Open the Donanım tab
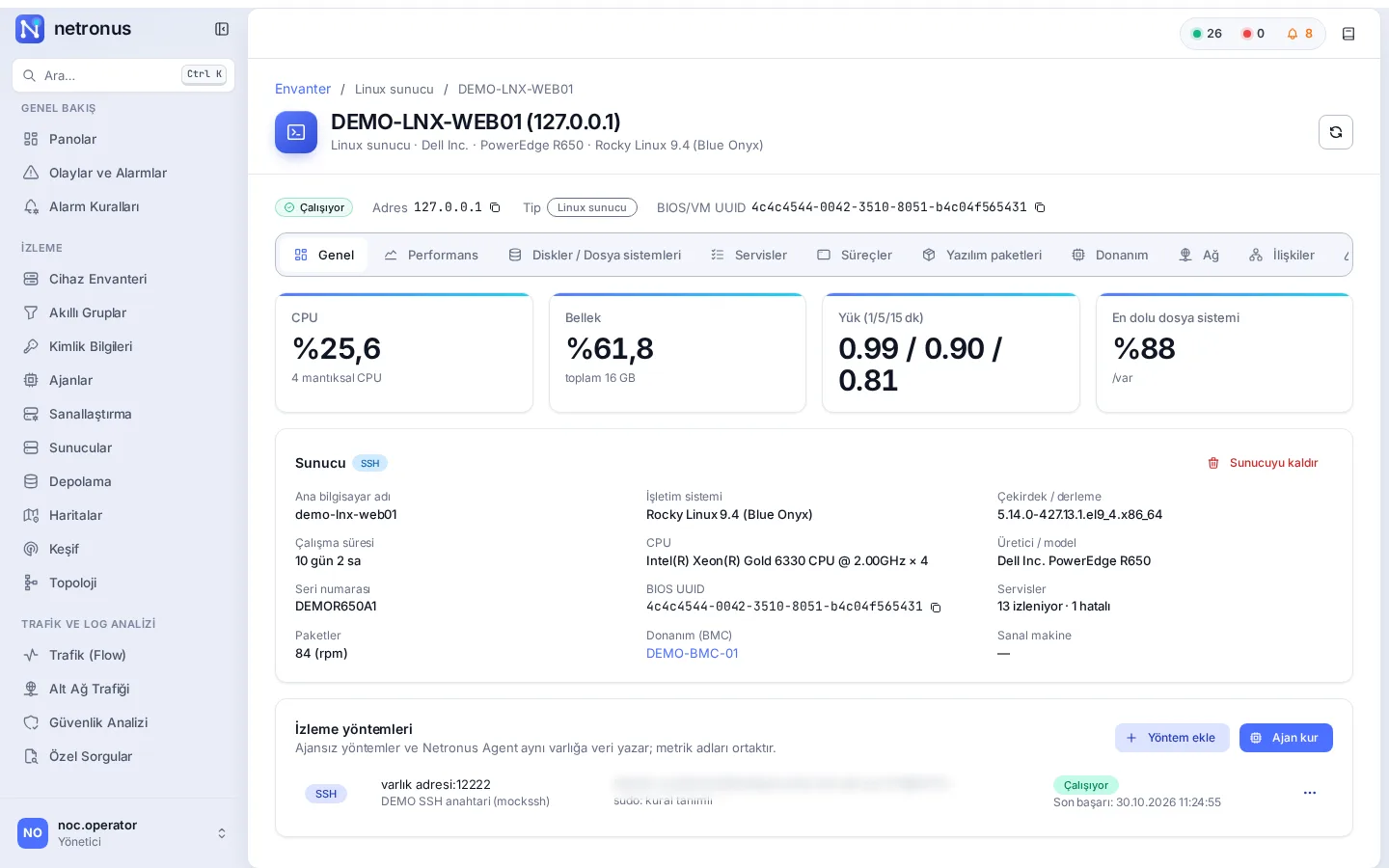 point(1110,256)
